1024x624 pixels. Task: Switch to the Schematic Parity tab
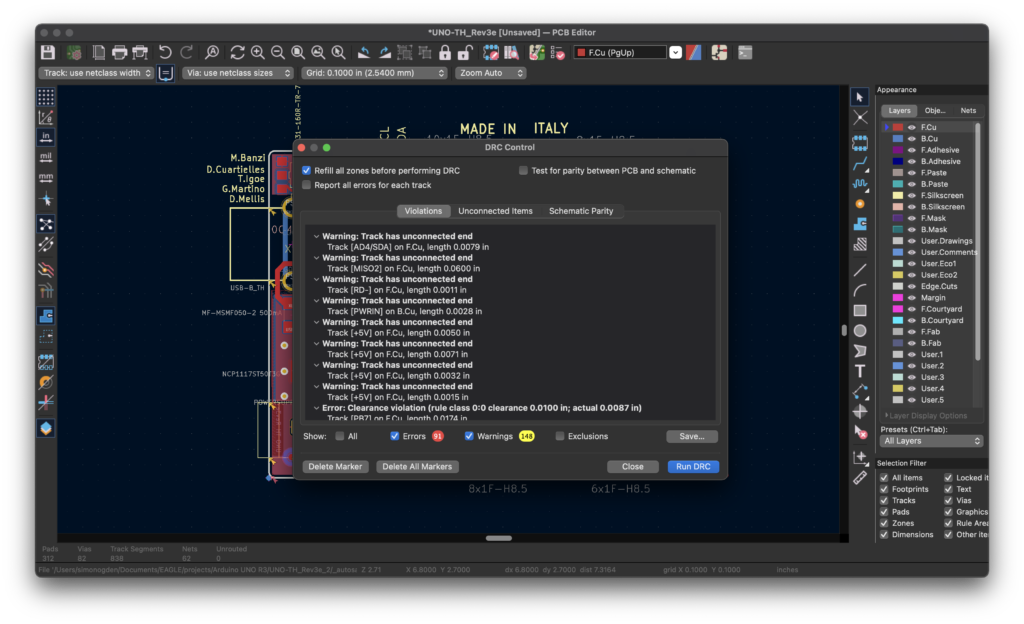(581, 211)
